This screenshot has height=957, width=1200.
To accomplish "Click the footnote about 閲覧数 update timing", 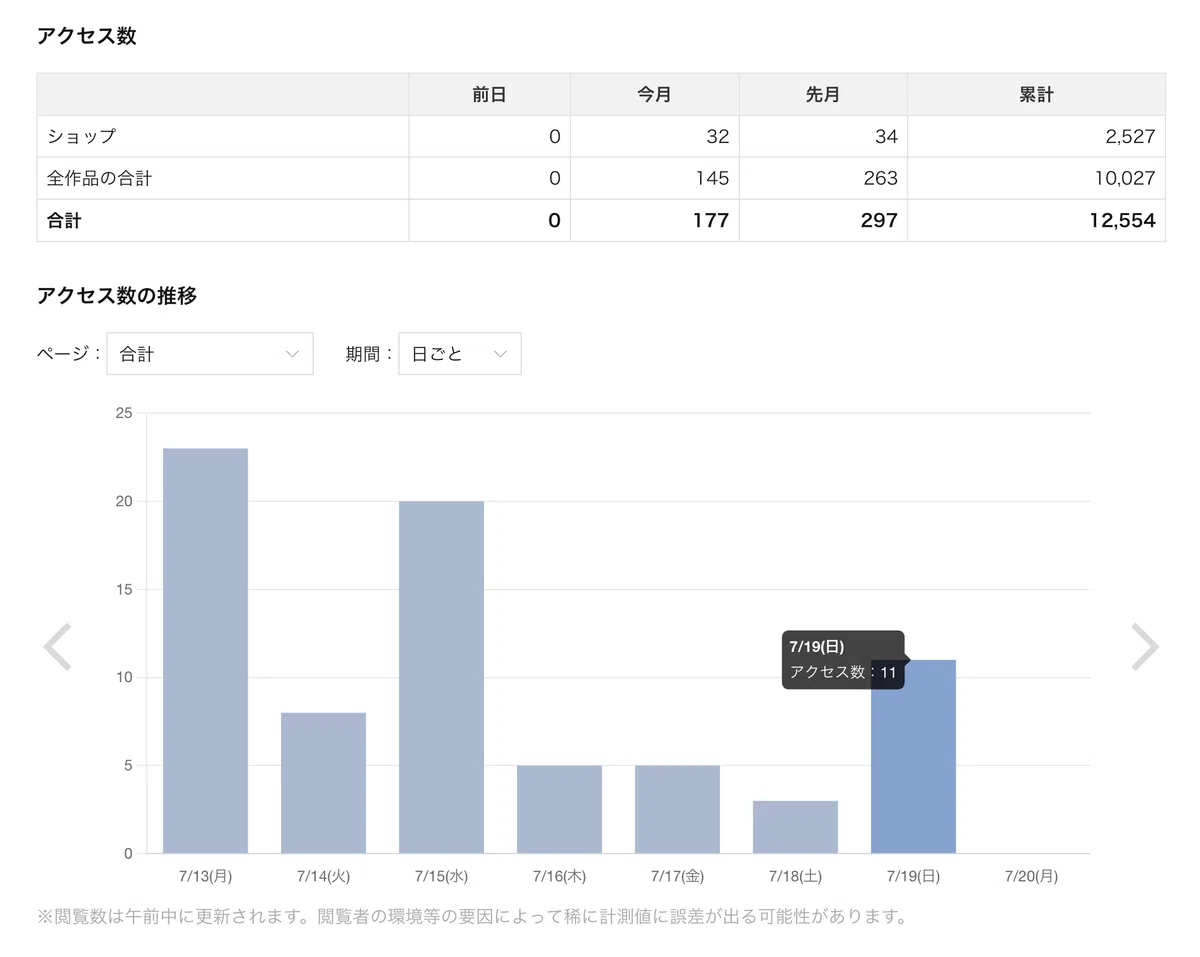I will click(x=472, y=916).
